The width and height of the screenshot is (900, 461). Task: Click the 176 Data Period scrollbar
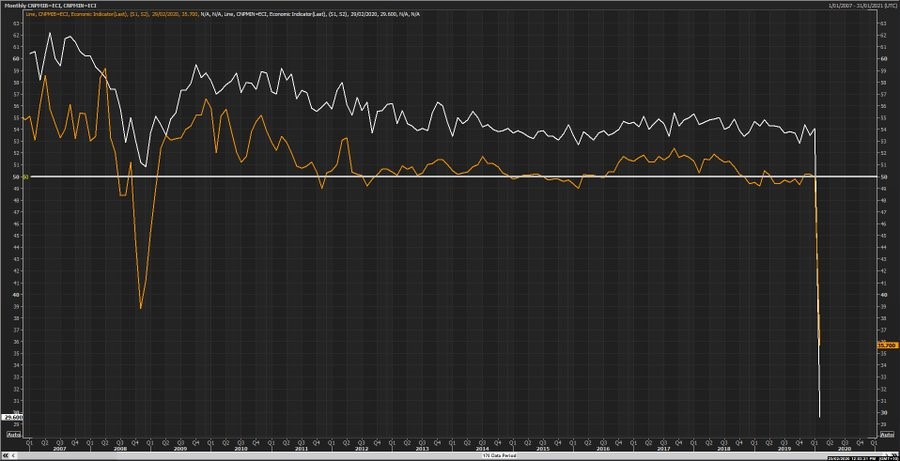[450, 455]
